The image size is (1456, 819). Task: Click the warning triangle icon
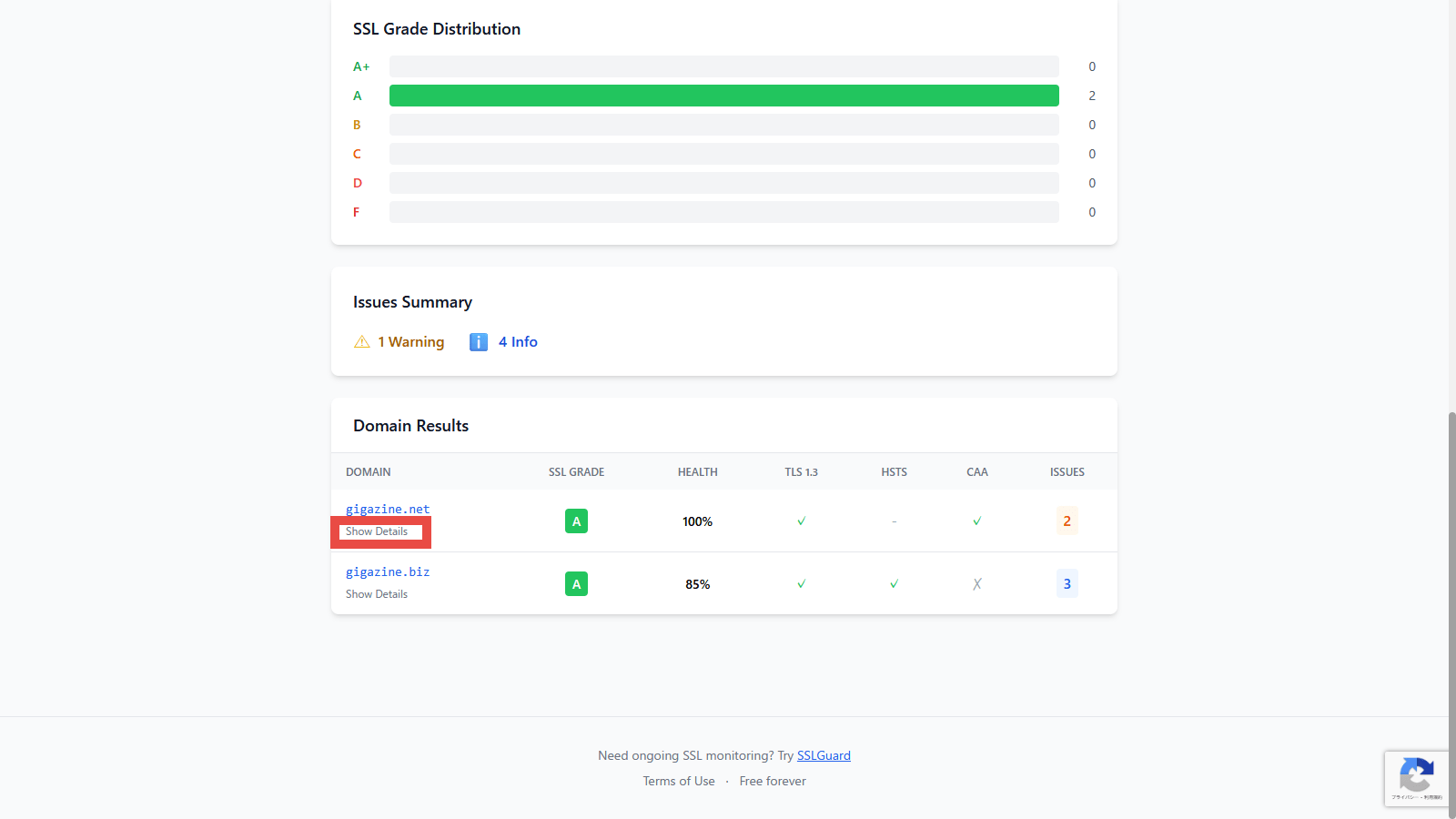(361, 342)
